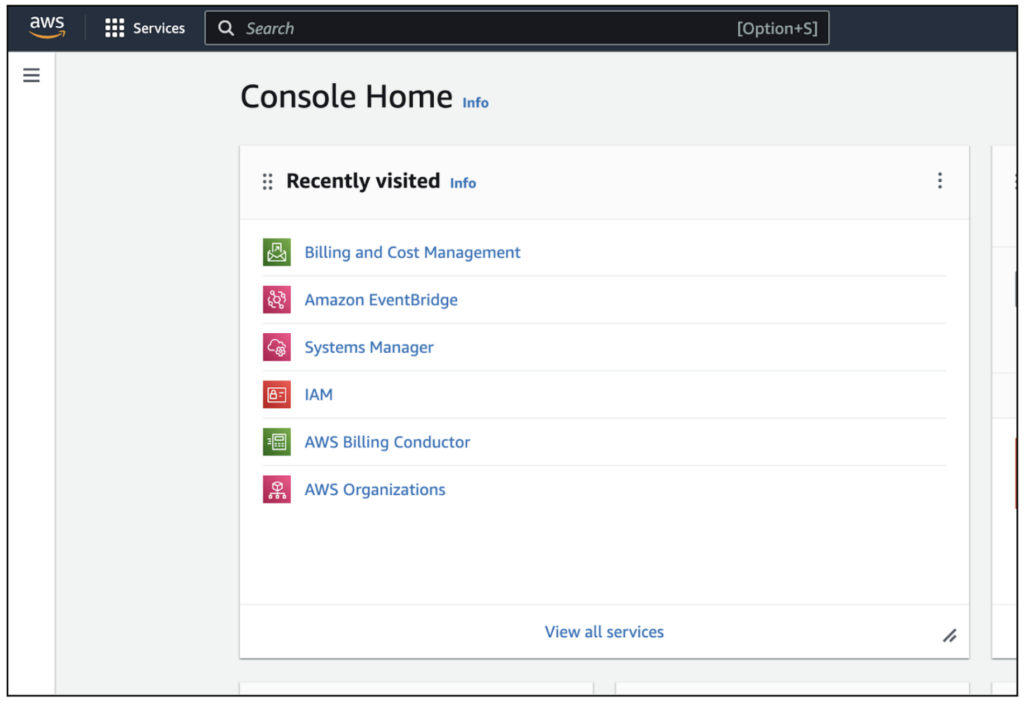This screenshot has width=1024, height=701.
Task: Open Recently visited widget options menu
Action: (939, 181)
